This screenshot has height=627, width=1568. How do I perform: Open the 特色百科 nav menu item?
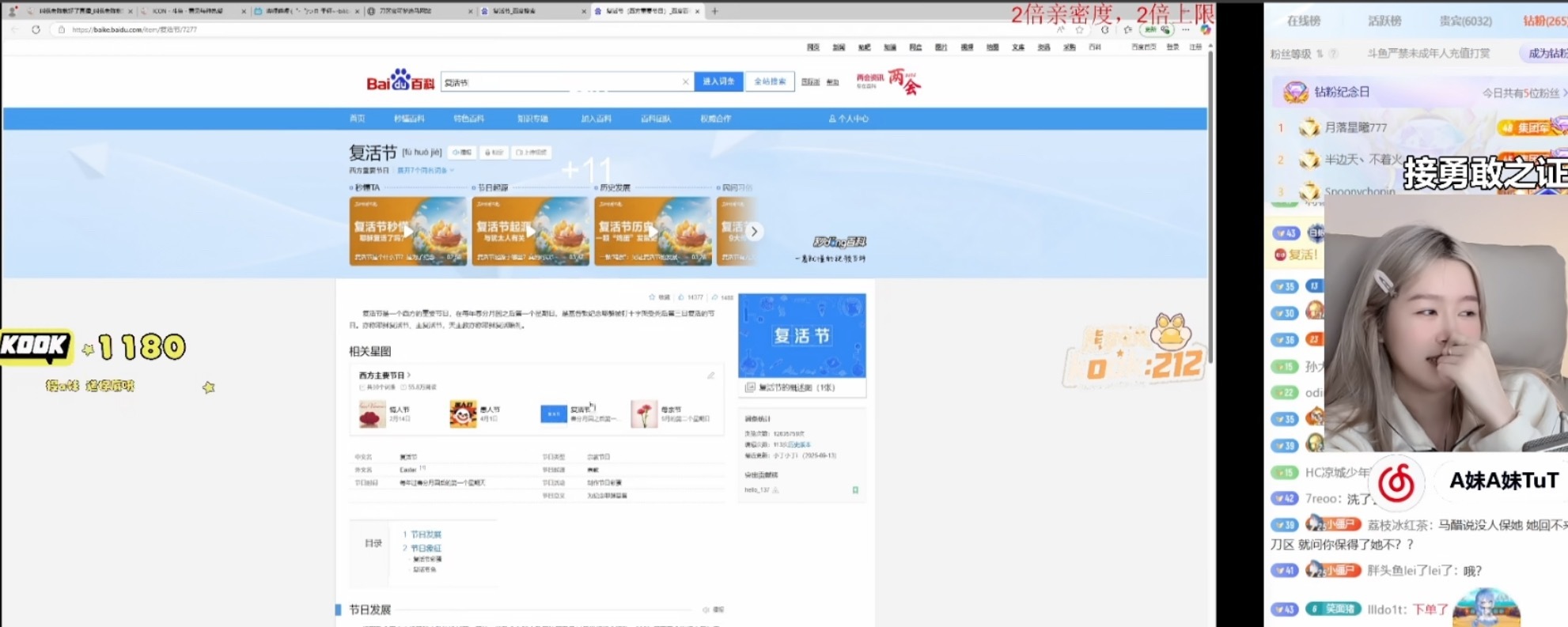point(468,119)
